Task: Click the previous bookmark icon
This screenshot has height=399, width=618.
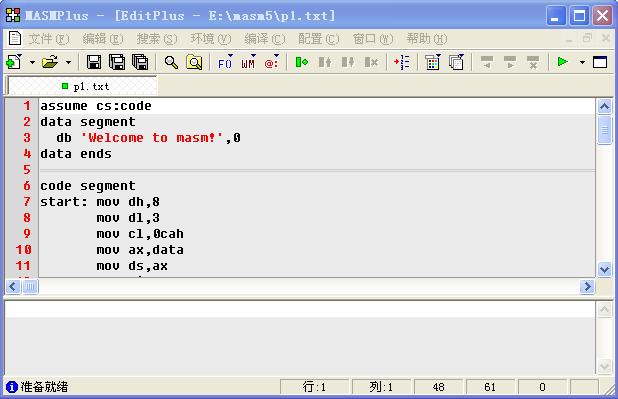Action: (x=348, y=62)
